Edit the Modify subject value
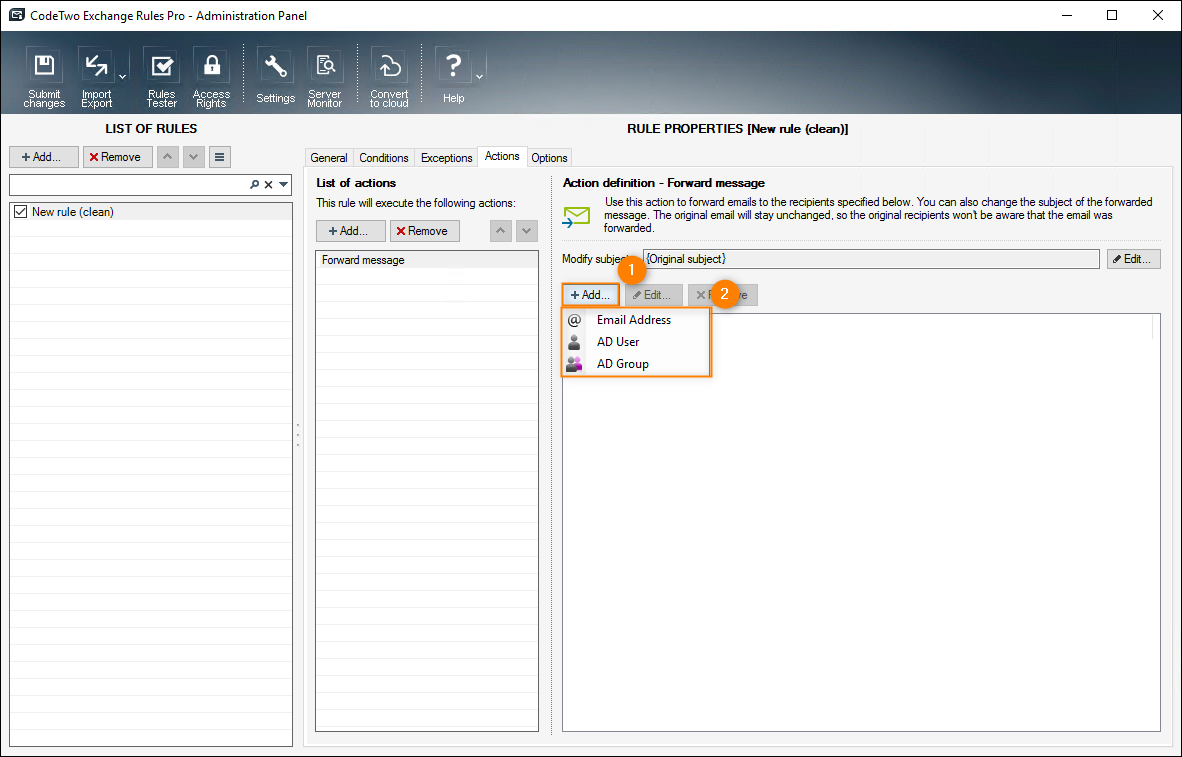1182x757 pixels. click(x=1134, y=259)
